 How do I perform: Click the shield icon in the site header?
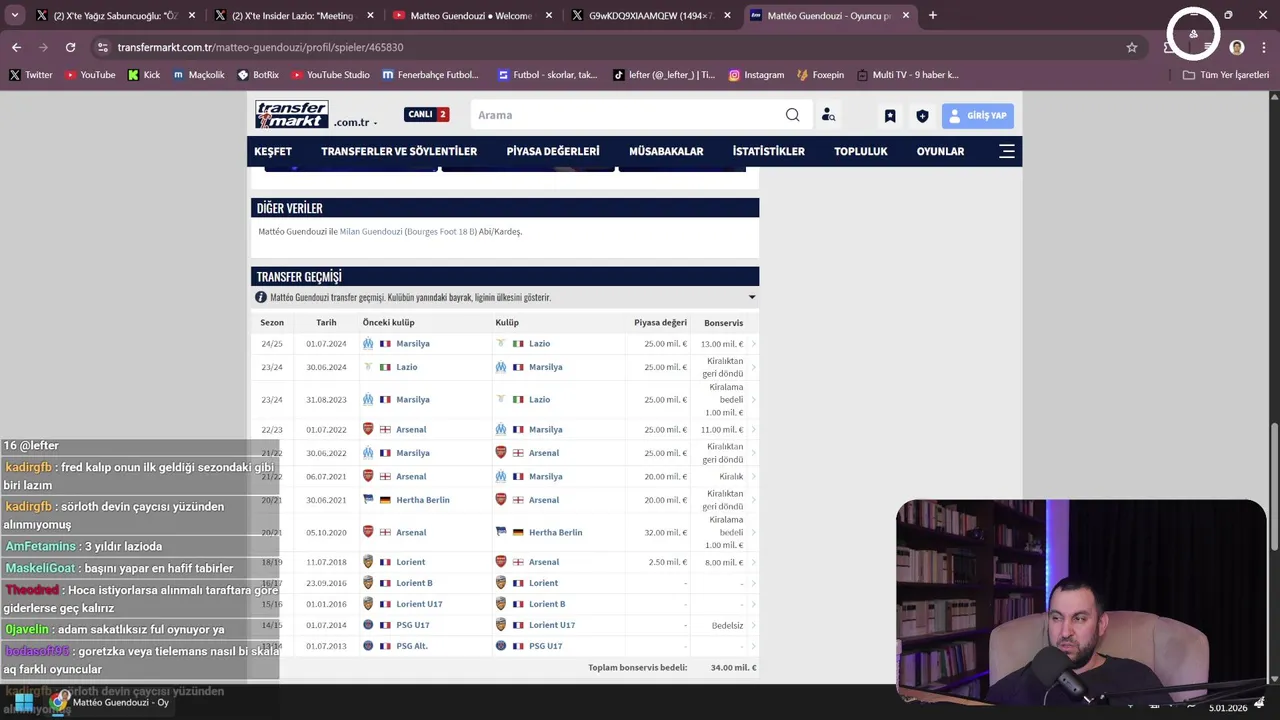pos(922,116)
